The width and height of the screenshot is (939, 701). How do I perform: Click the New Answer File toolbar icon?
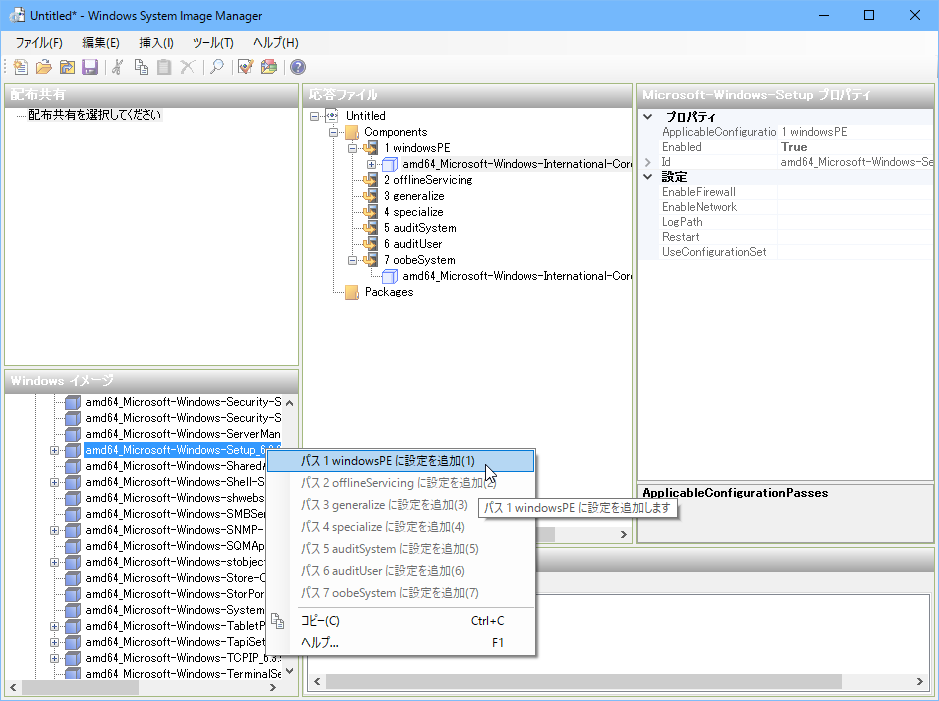pos(20,67)
